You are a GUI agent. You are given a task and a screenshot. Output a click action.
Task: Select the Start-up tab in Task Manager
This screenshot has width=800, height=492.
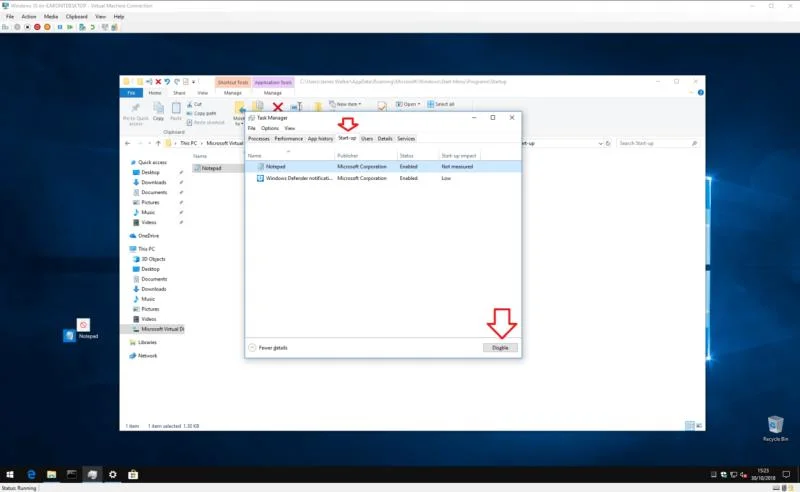347,138
